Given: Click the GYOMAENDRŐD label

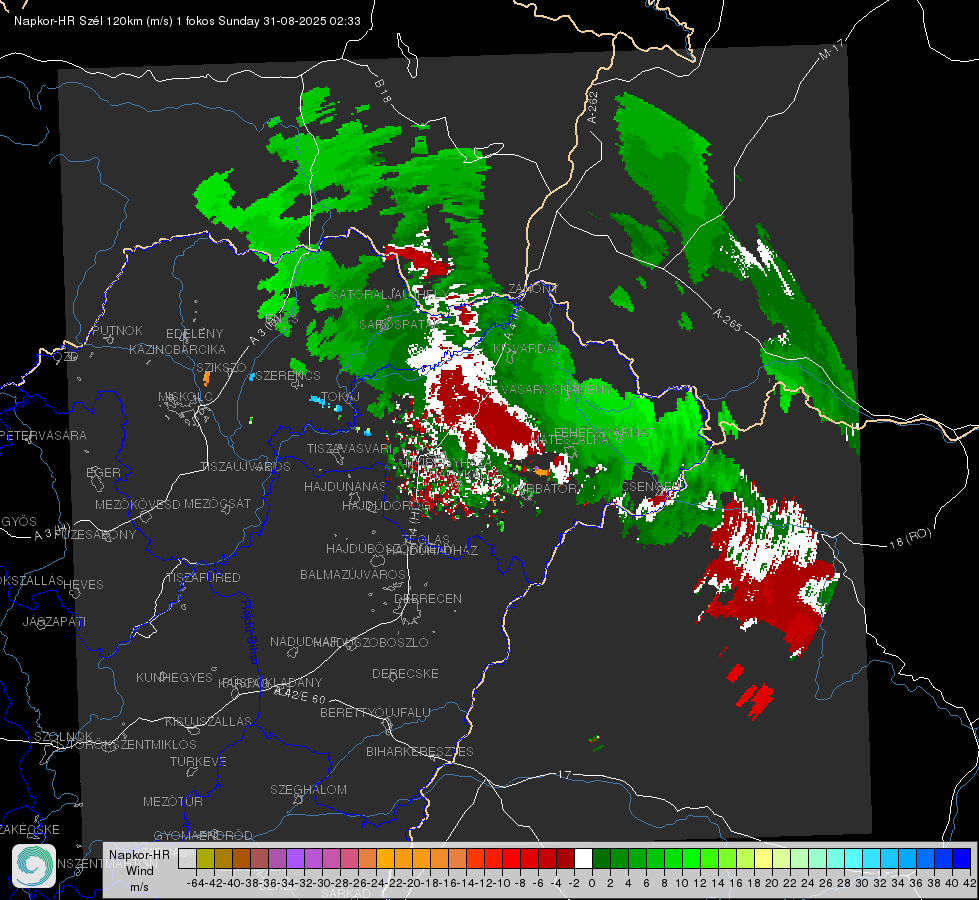Looking at the screenshot, I should 203,835.
